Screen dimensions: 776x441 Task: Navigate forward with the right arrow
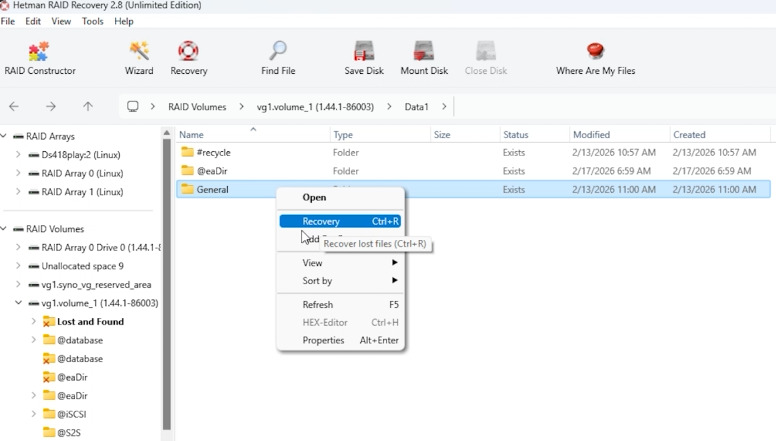pyautogui.click(x=50, y=106)
